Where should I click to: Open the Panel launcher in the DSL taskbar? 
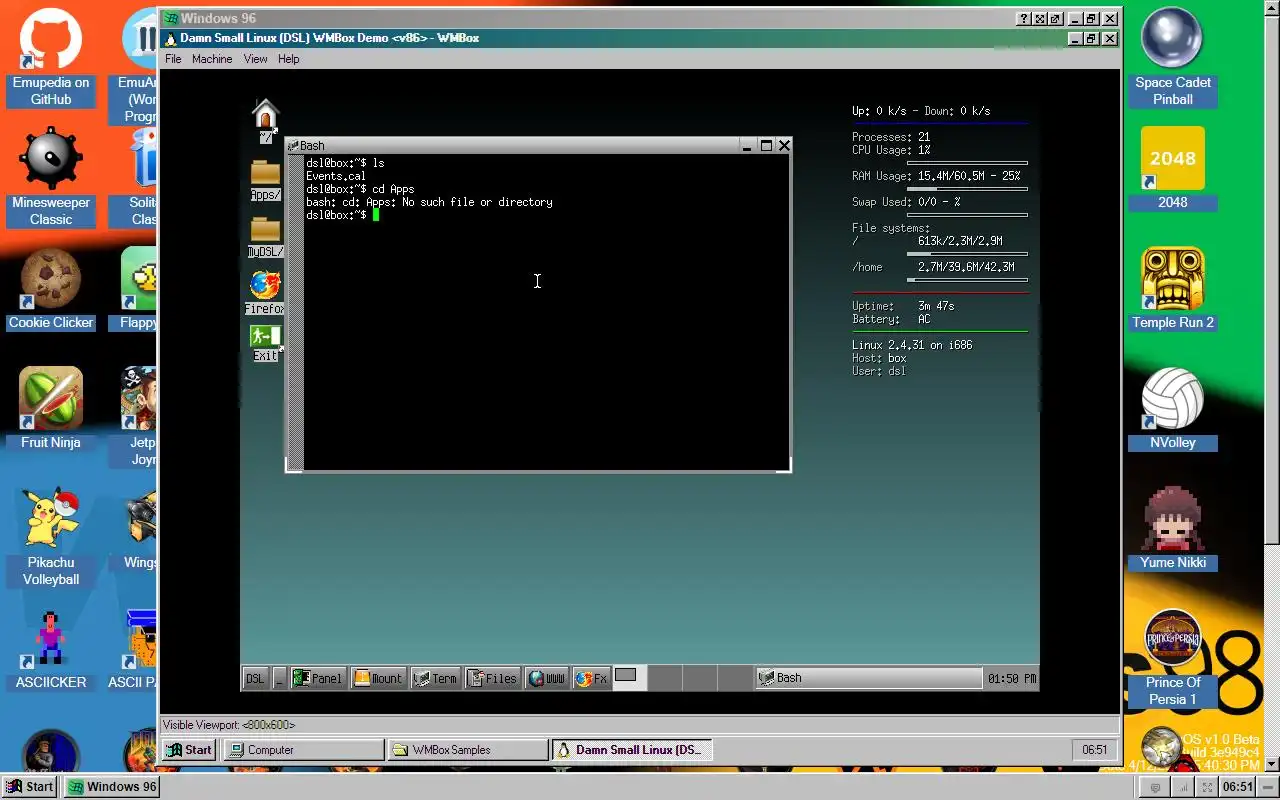317,678
